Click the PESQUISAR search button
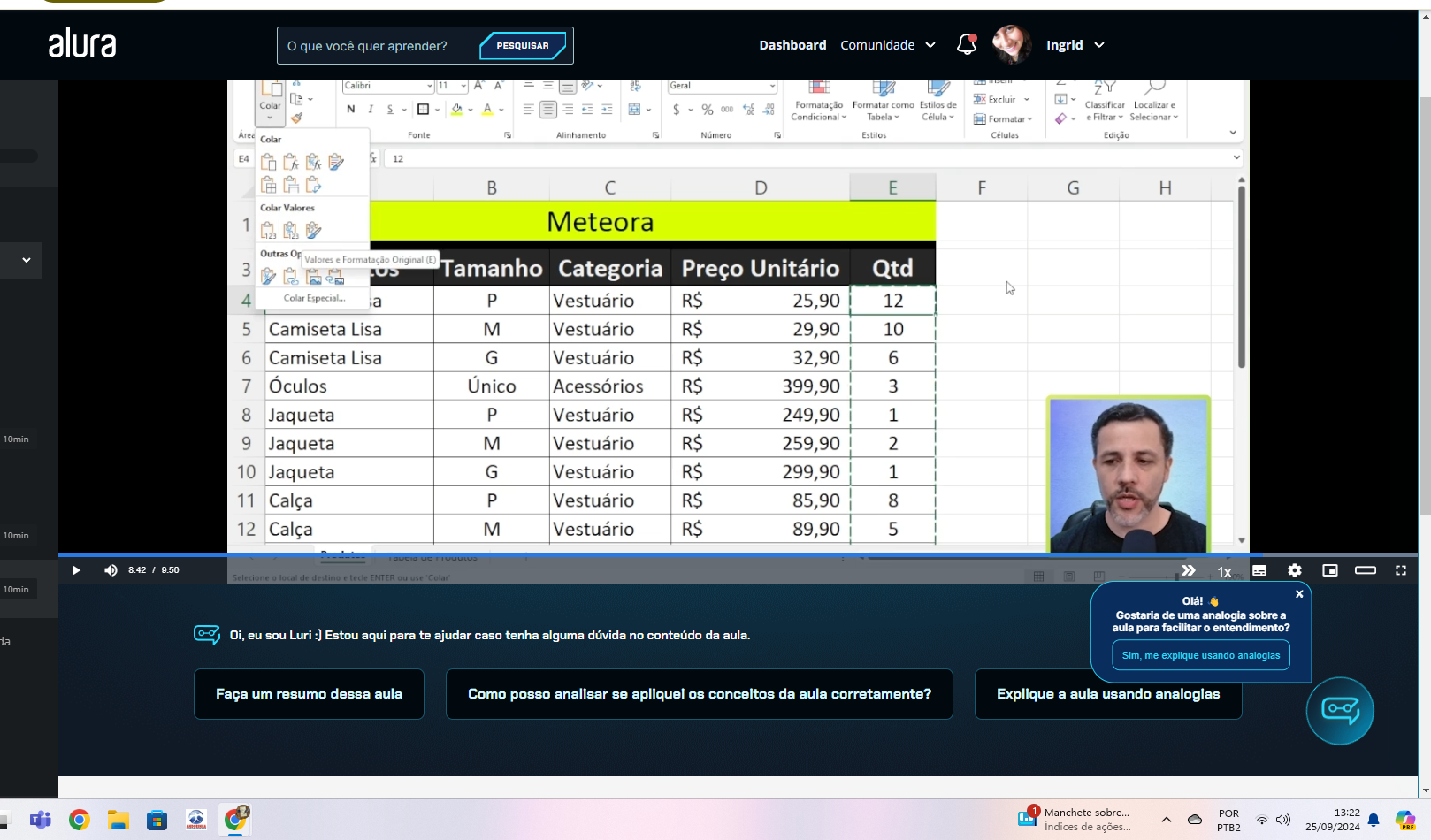This screenshot has width=1431, height=840. (x=522, y=45)
